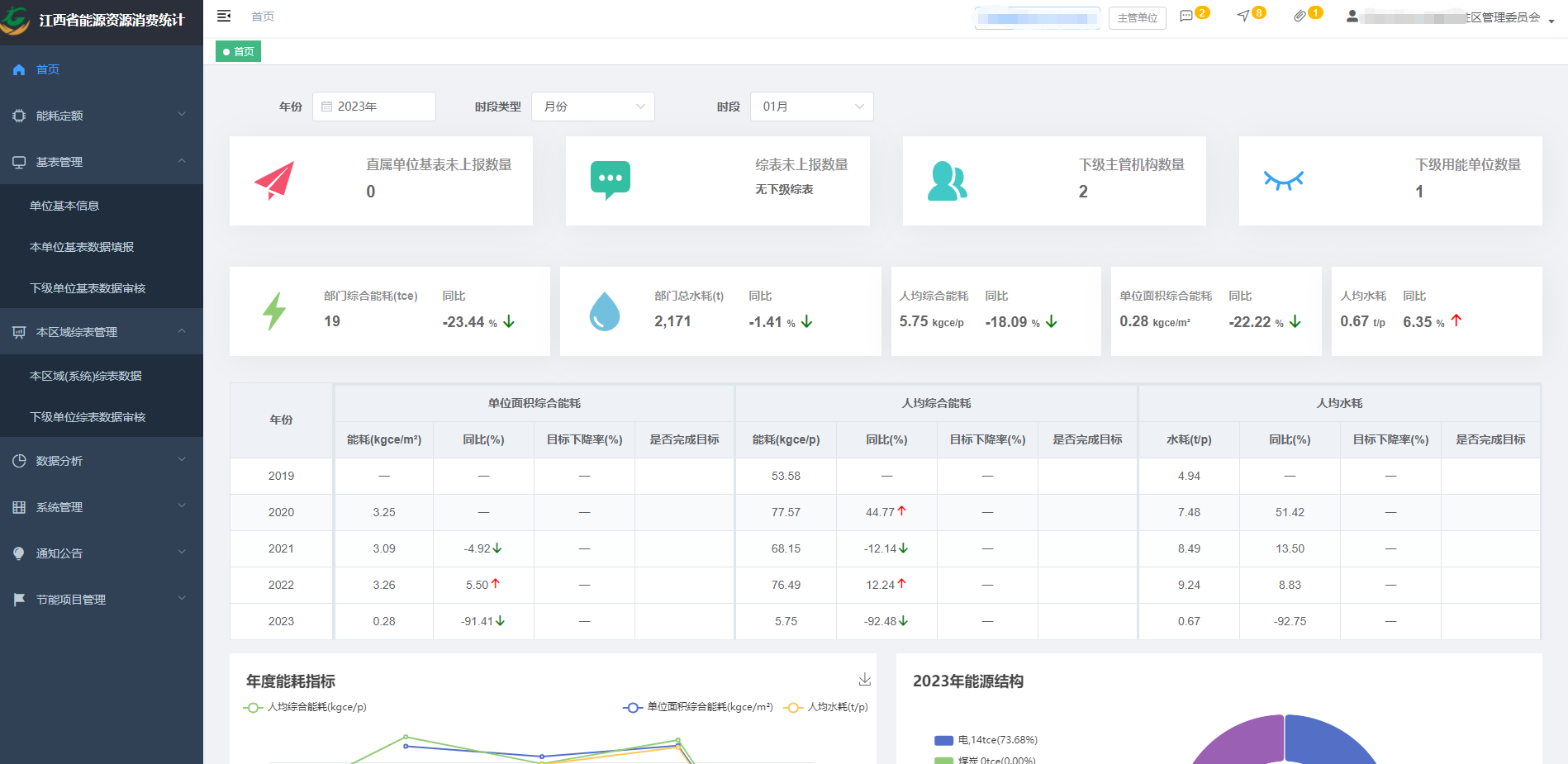Open the messages icon with badge 2
This screenshot has height=764, width=1568.
pyautogui.click(x=1186, y=16)
